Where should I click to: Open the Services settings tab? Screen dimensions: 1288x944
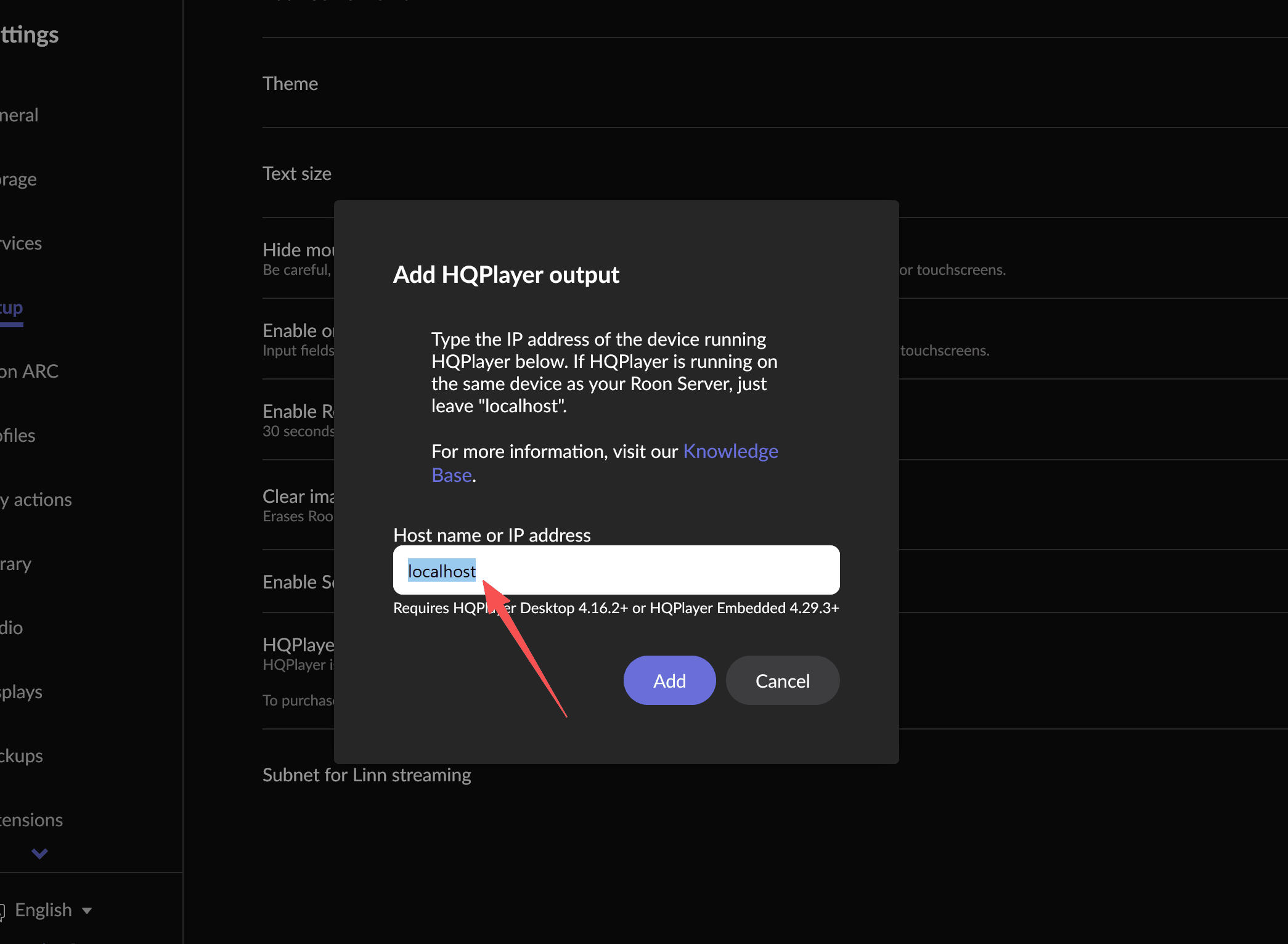coord(21,243)
